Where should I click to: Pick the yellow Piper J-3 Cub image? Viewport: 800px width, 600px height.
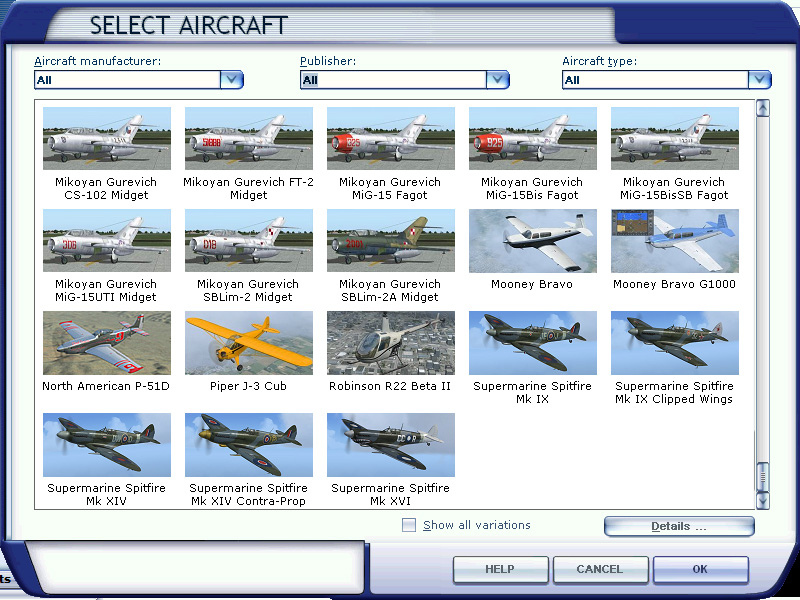tap(248, 342)
